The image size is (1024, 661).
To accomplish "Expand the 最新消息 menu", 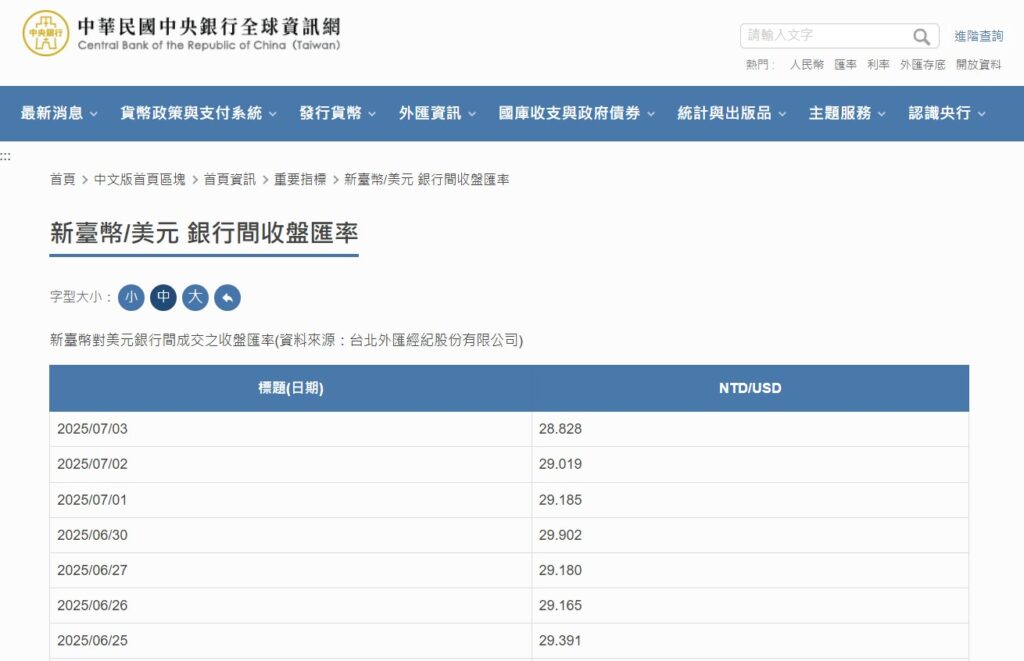I will click(59, 113).
